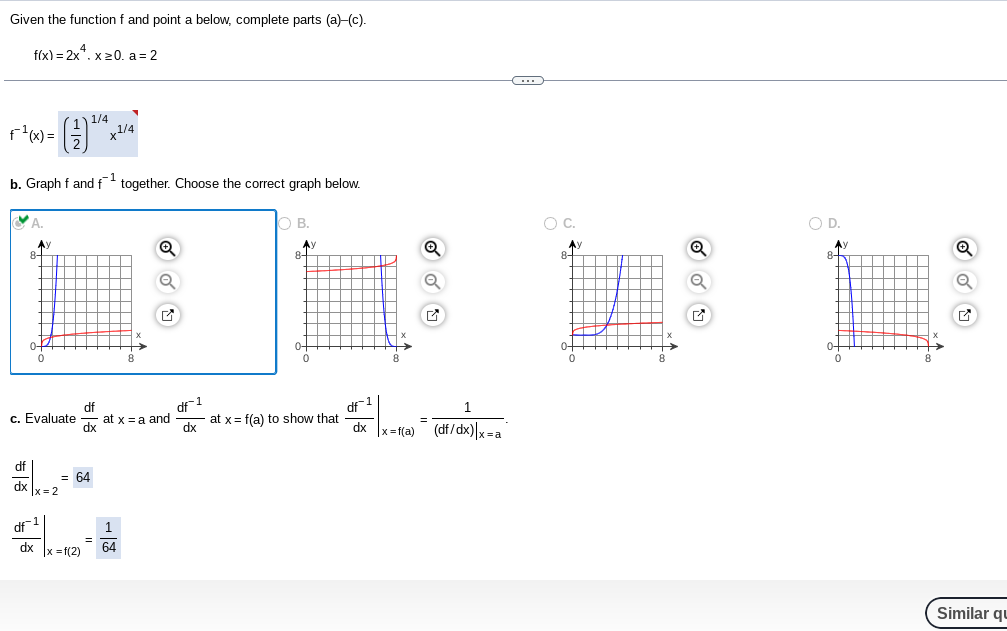This screenshot has height=631, width=1007.
Task: Enlarge graph A in popup view
Action: [167, 315]
